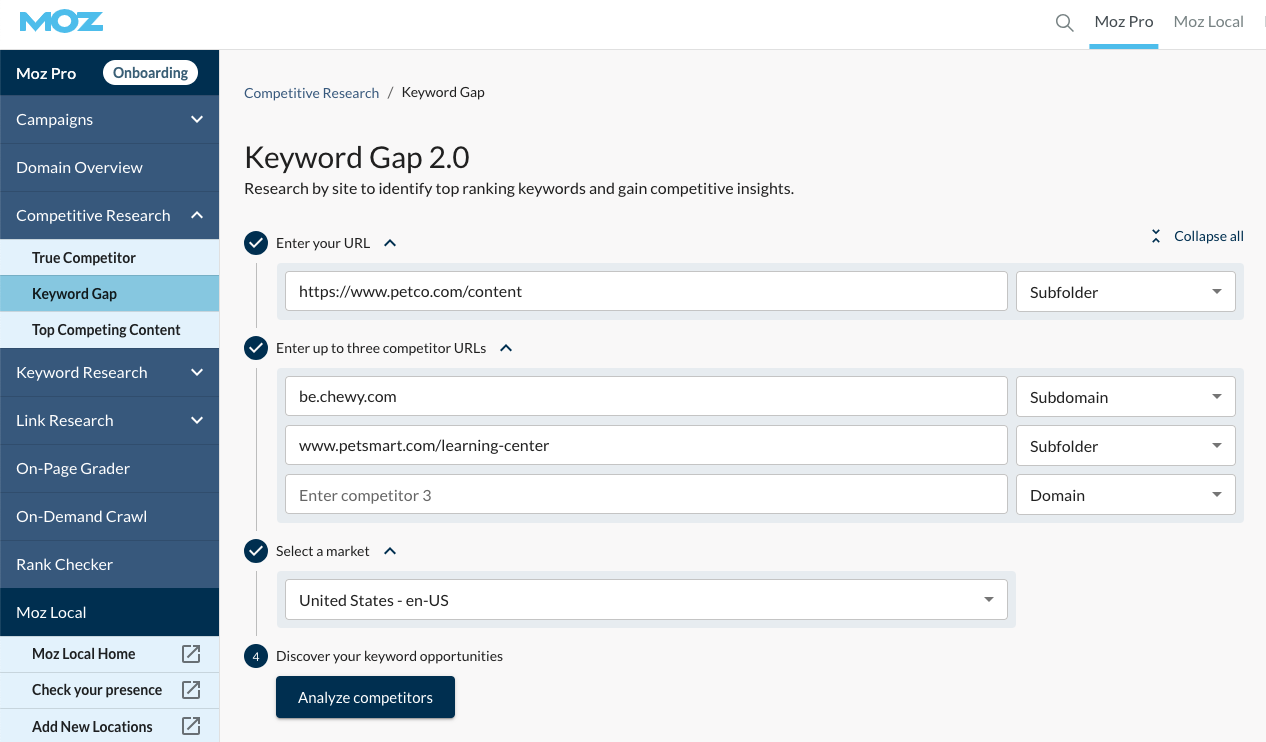Collapse the Enter your URL section
The image size is (1266, 742).
[x=390, y=243]
